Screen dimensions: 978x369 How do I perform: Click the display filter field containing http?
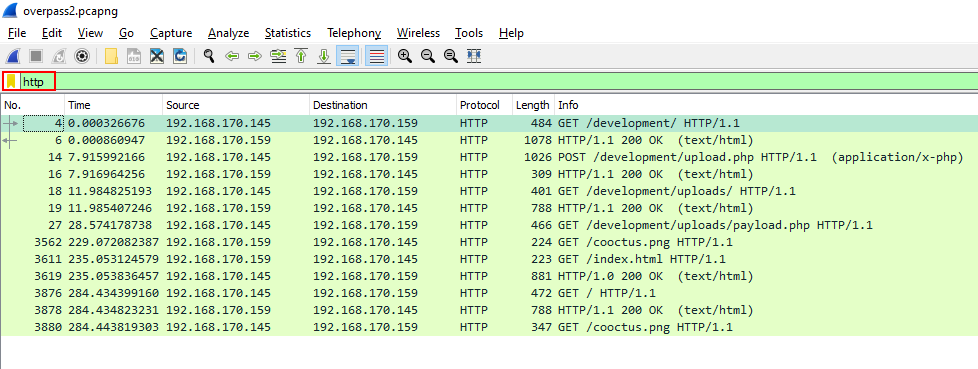pyautogui.click(x=499, y=81)
